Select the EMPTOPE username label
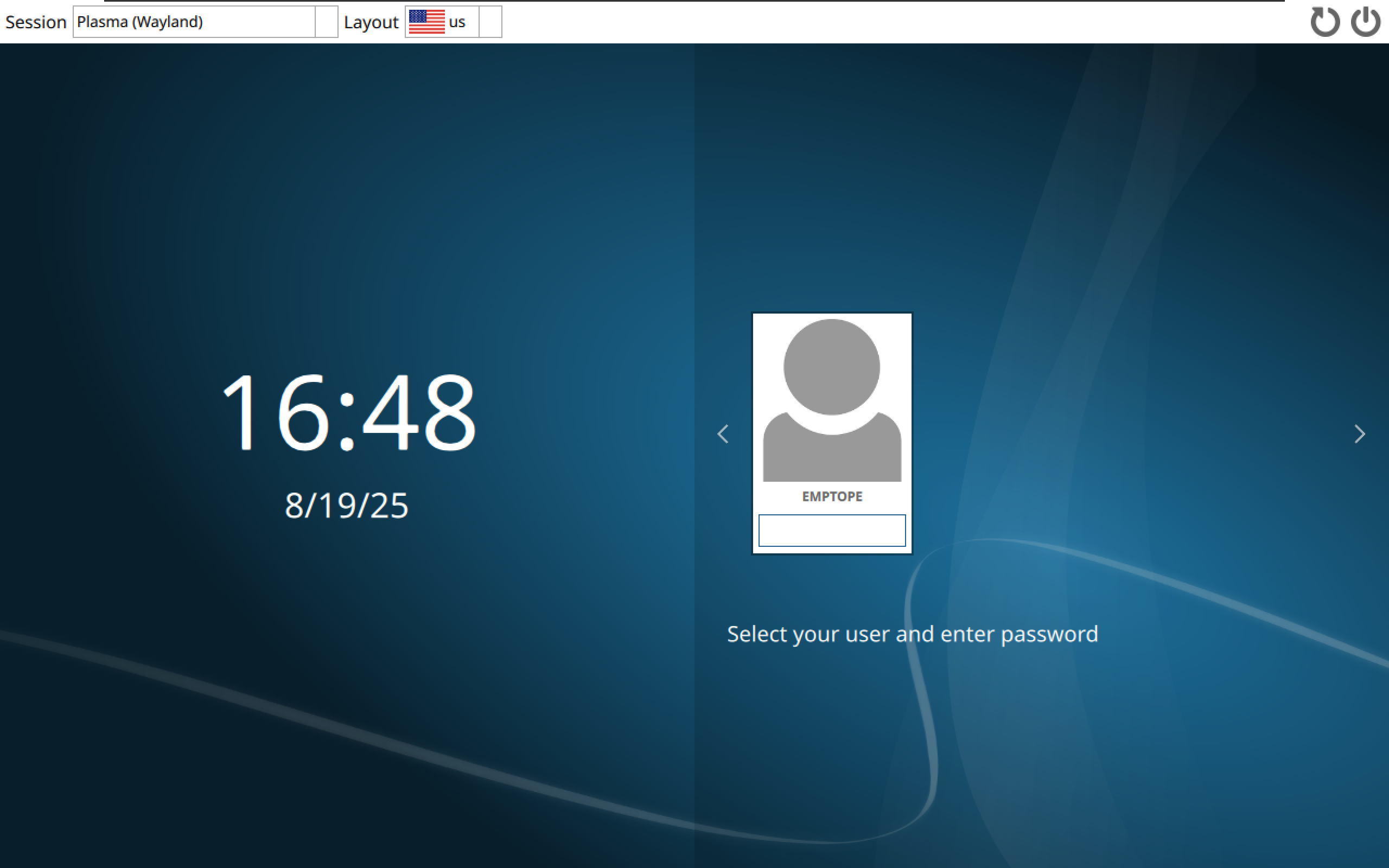 tap(832, 496)
